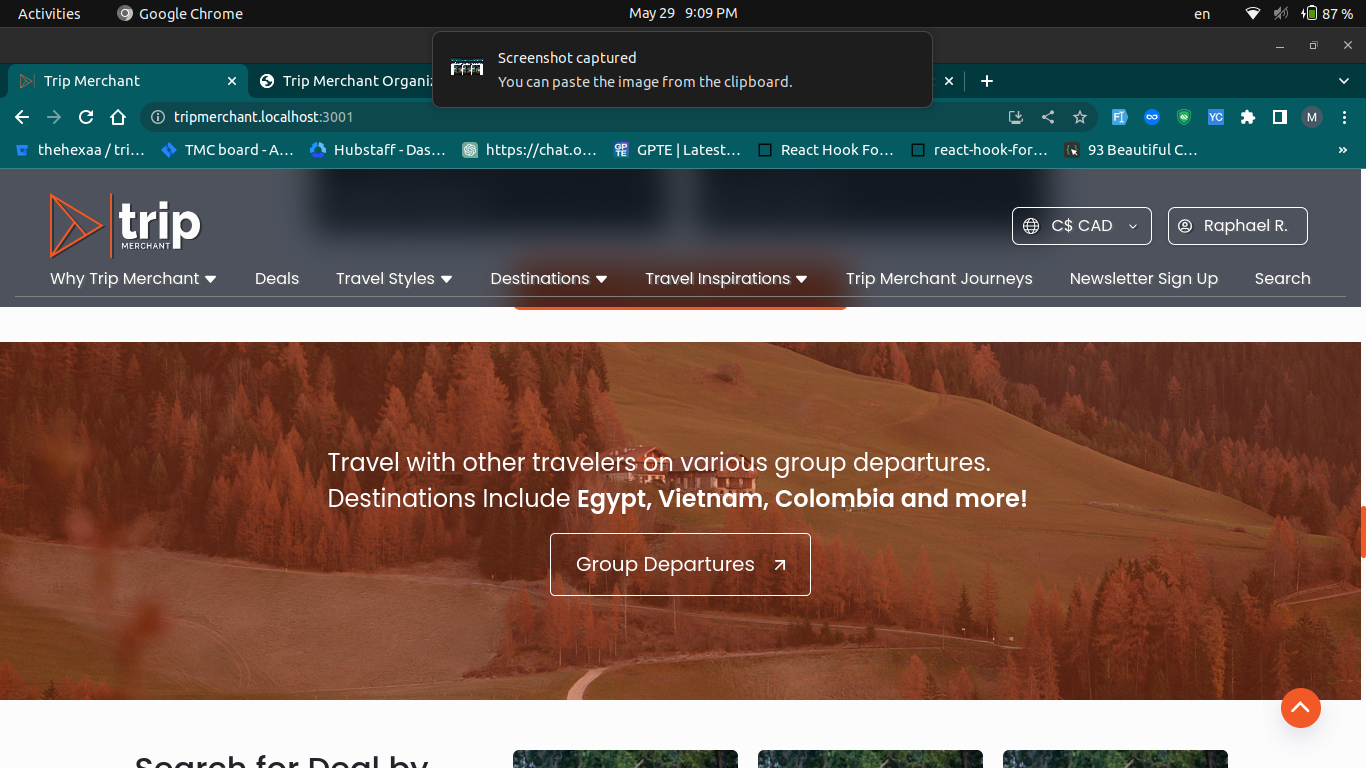Go back with the browser back arrow
Viewport: 1366px width, 768px height.
pos(22,117)
